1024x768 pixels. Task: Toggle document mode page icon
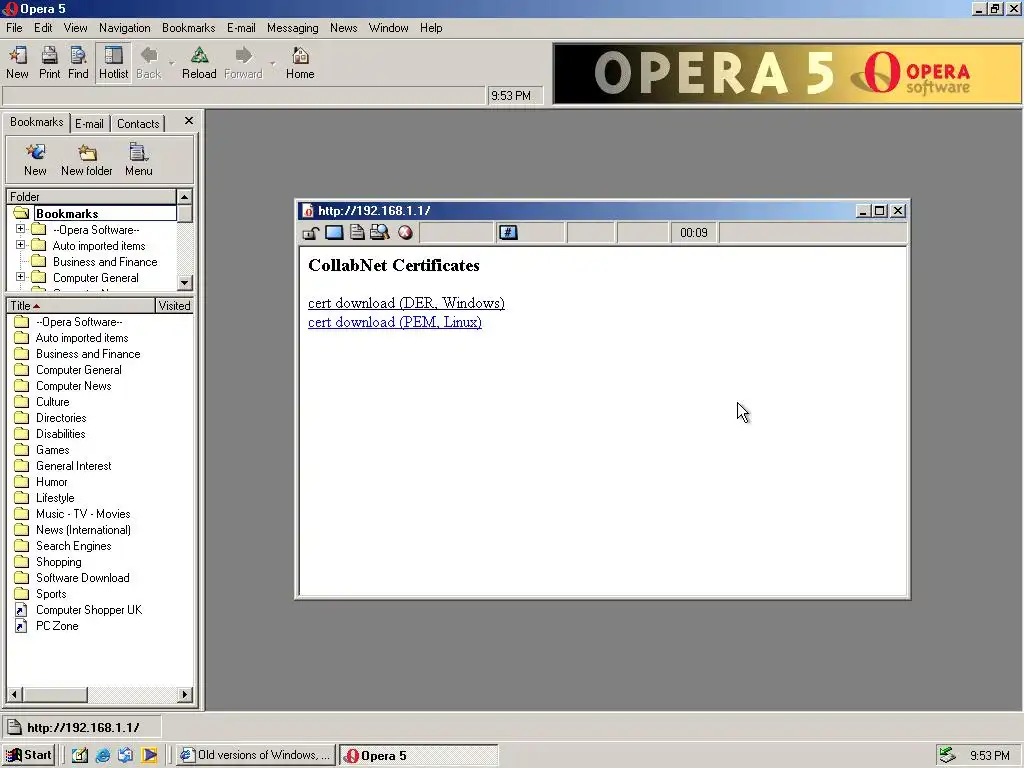[357, 232]
